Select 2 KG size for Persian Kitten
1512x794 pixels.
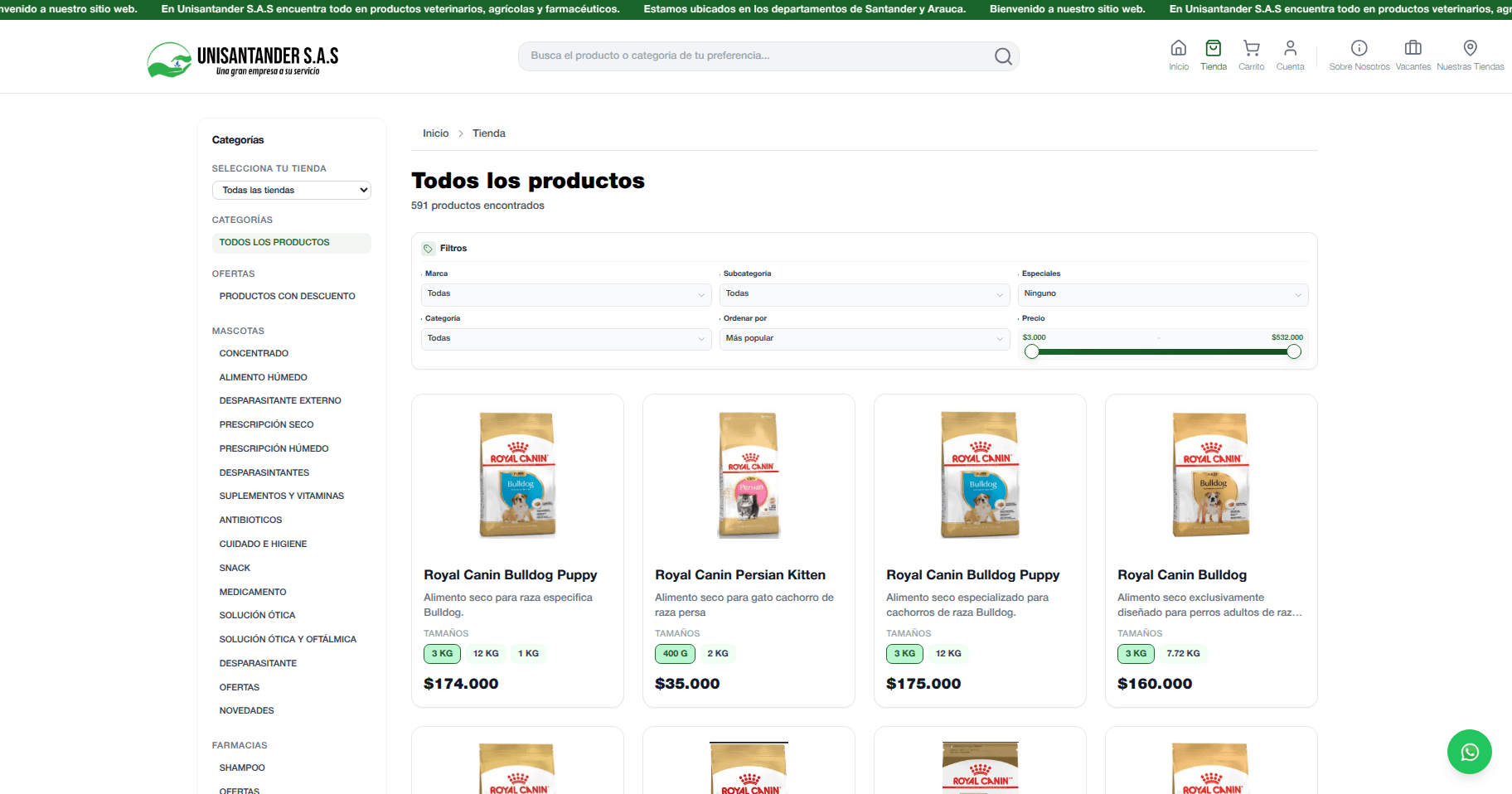pos(718,654)
